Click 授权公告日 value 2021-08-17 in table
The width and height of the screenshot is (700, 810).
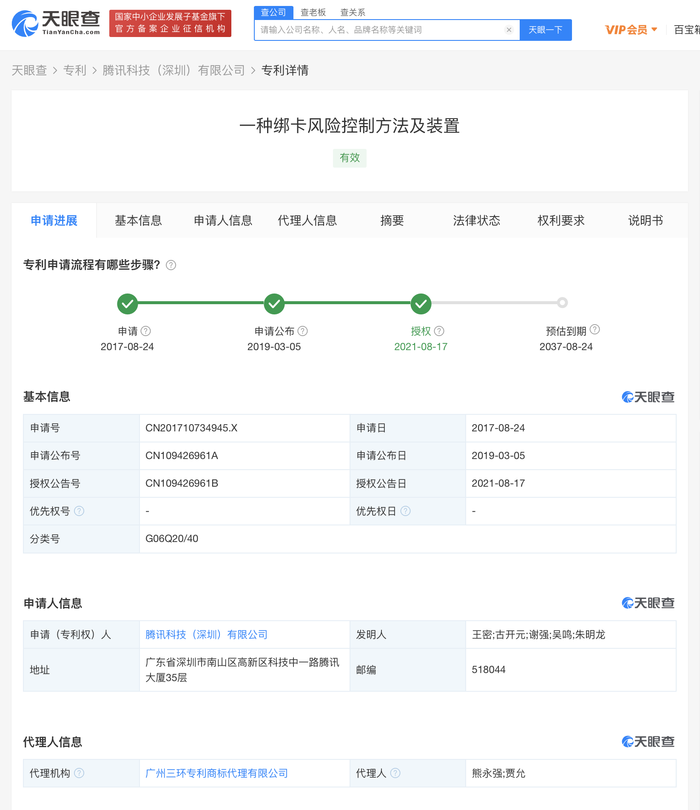pyautogui.click(x=498, y=483)
